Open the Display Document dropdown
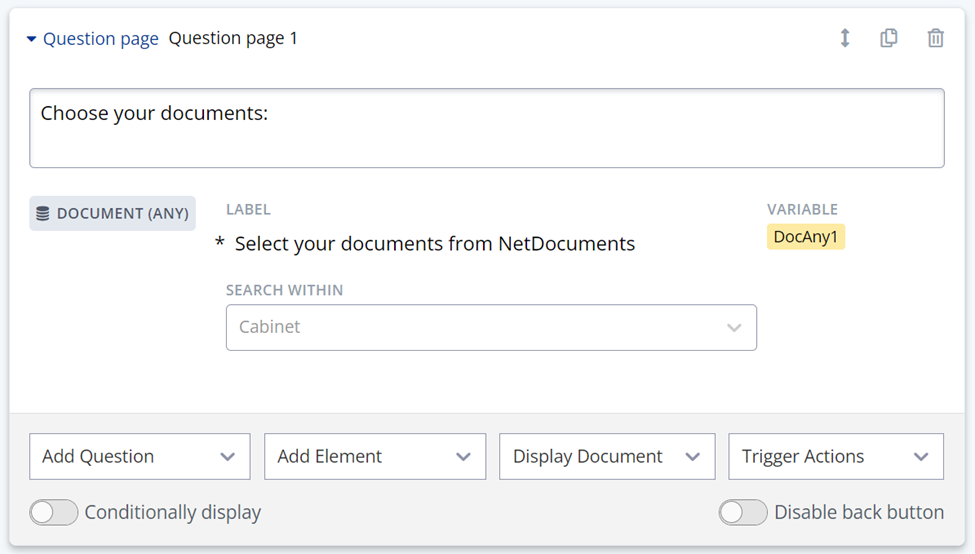Viewport: 975px width, 554px height. (x=607, y=456)
